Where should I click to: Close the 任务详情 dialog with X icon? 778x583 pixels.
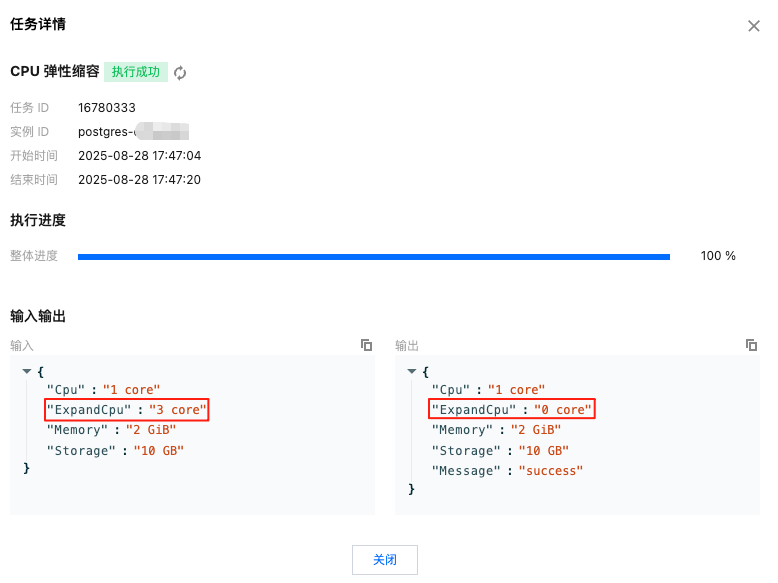pyautogui.click(x=754, y=26)
